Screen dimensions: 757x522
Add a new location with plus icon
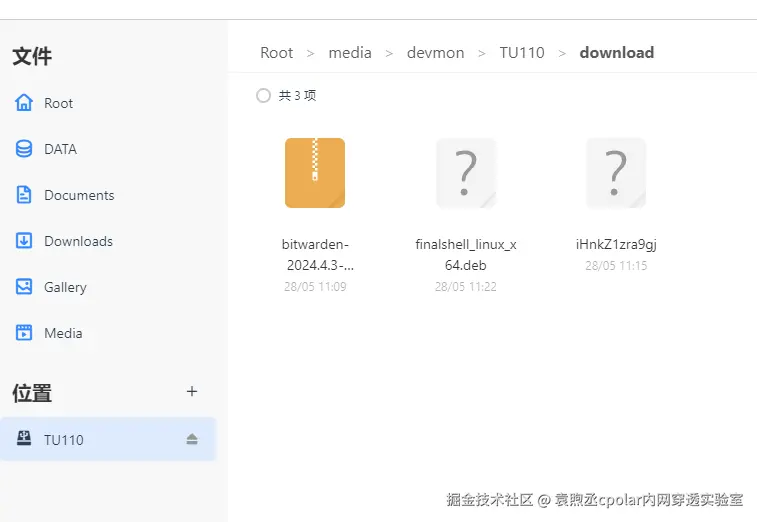192,391
